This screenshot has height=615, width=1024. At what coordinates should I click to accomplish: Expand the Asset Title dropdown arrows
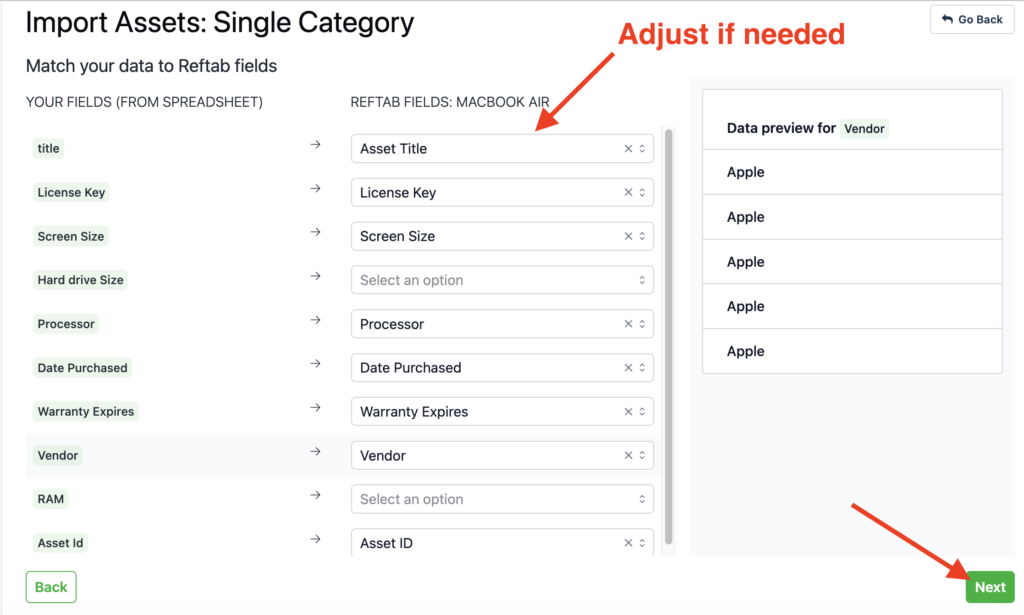[643, 149]
